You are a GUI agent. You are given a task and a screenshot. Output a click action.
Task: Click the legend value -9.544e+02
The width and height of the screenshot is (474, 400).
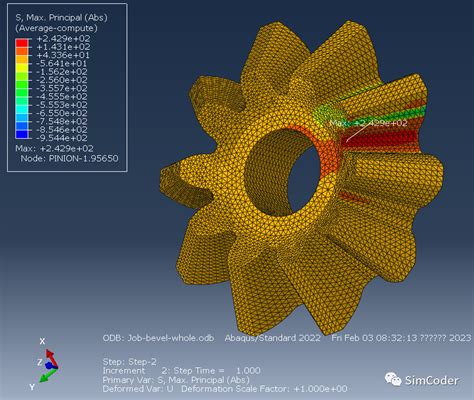[62, 138]
